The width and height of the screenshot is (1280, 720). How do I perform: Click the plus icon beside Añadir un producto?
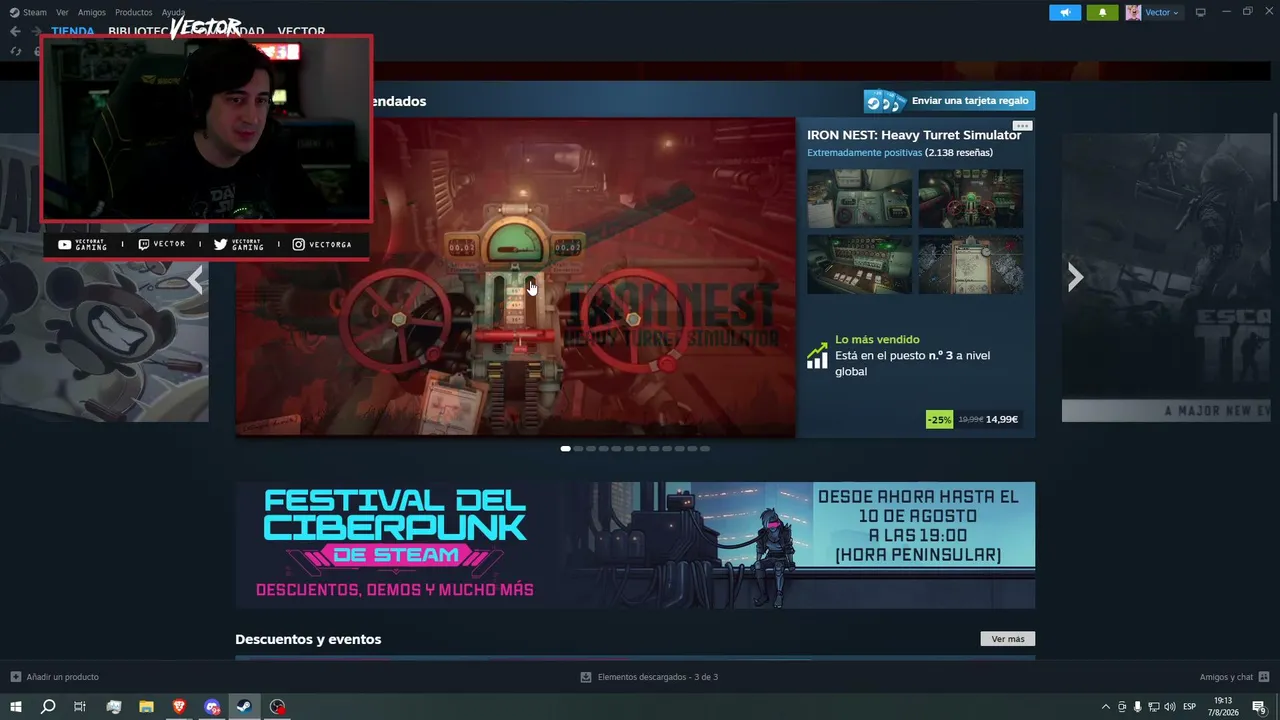tap(15, 677)
